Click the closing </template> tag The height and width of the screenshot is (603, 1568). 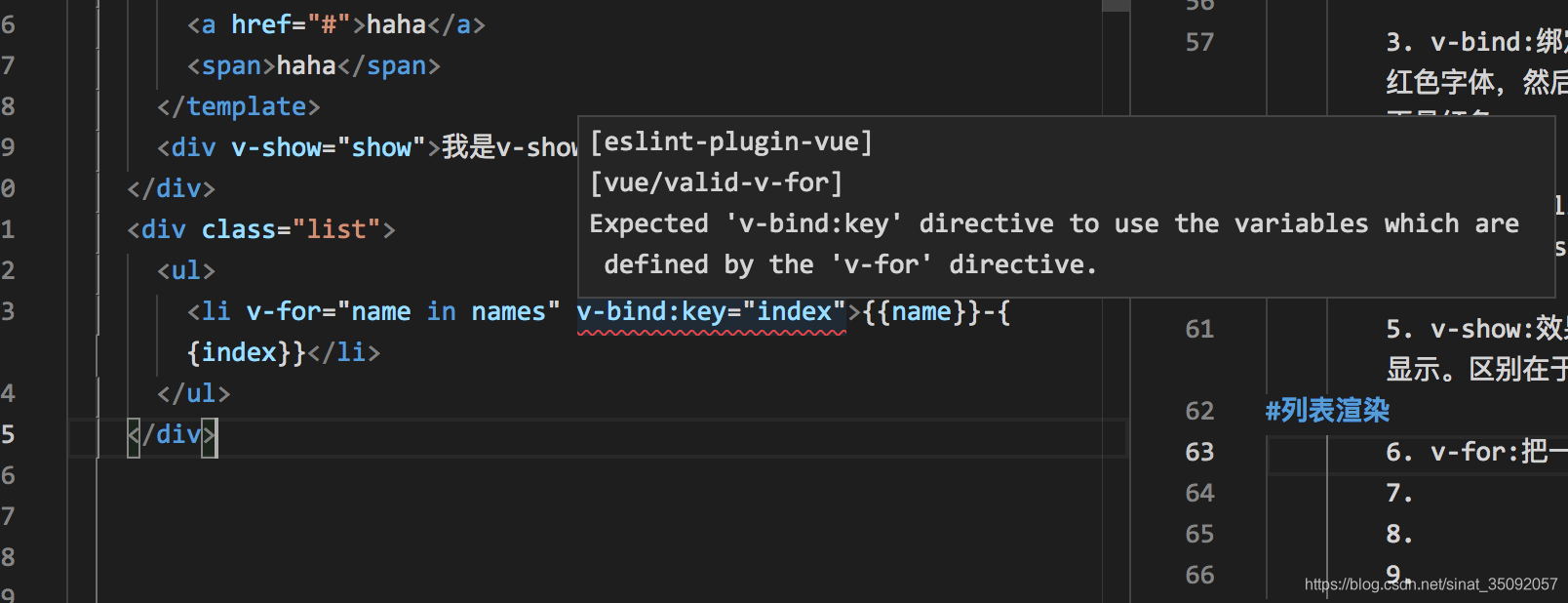[x=238, y=106]
